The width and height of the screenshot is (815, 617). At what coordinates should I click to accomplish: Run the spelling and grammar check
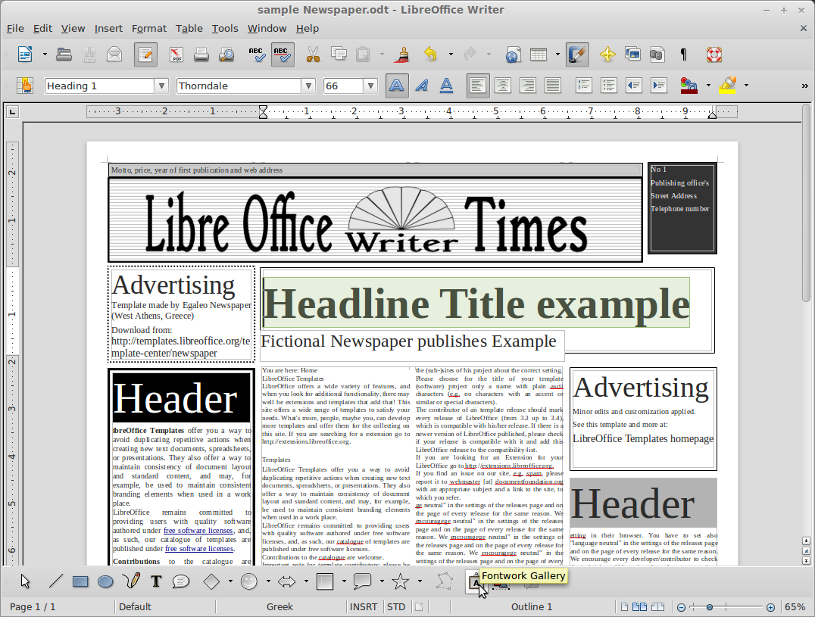tap(256, 55)
